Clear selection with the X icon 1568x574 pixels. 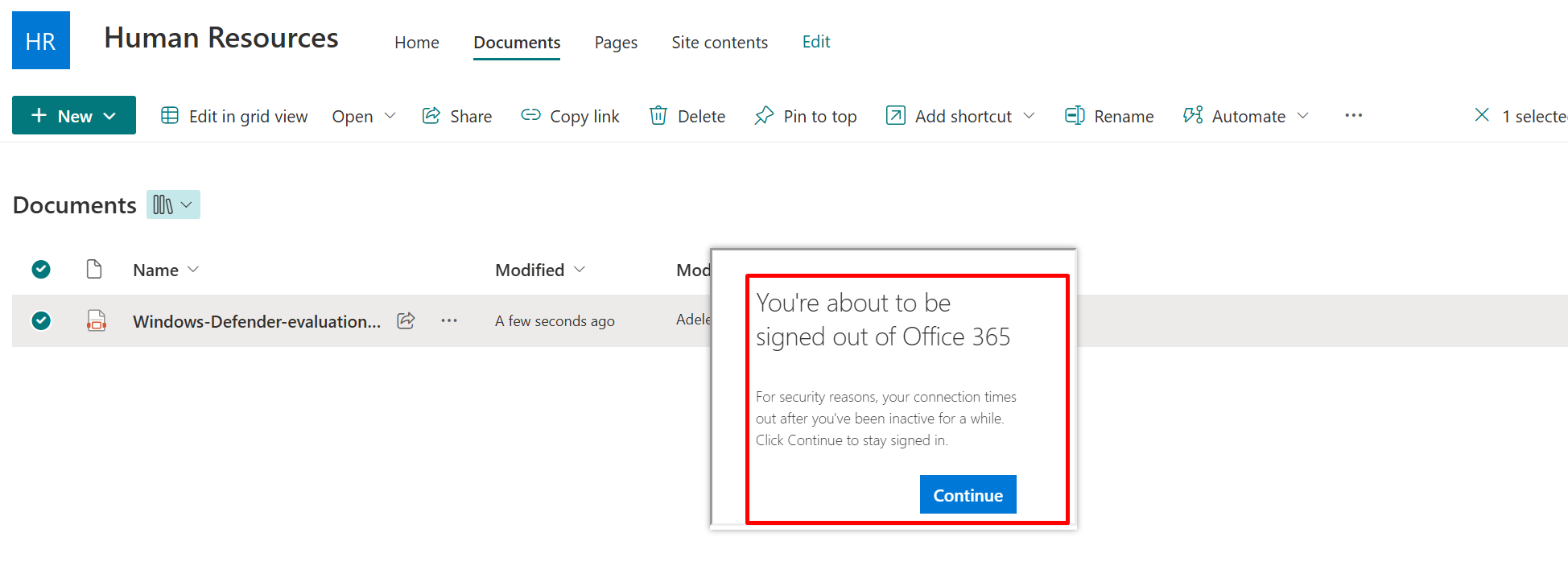1482,115
